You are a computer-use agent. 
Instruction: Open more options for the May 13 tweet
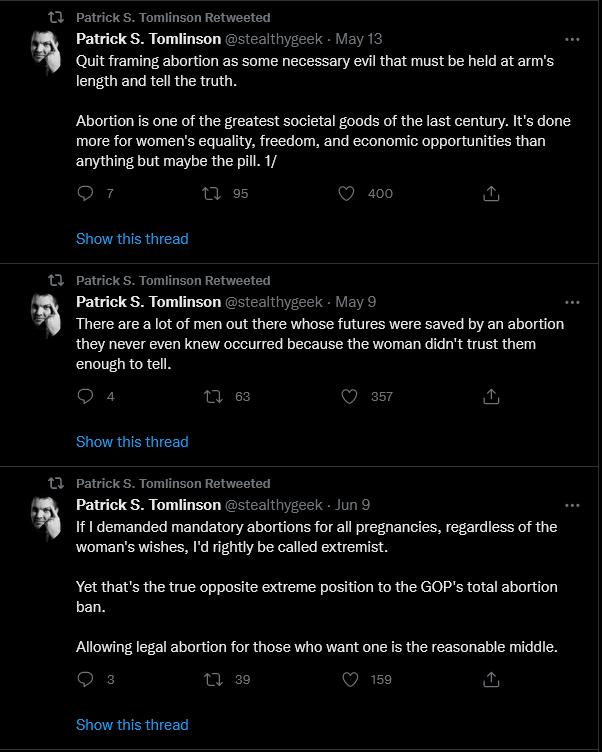(572, 39)
